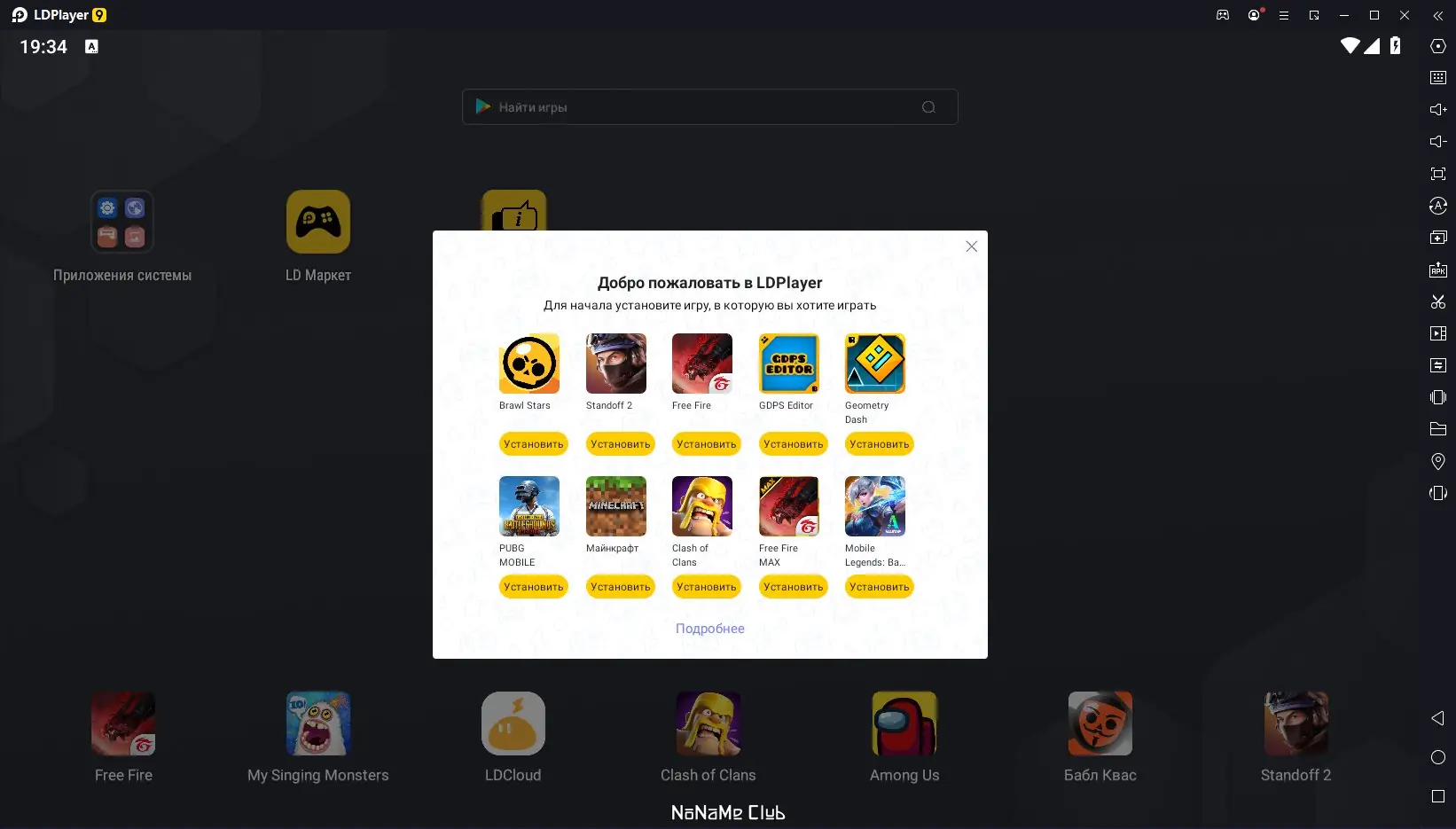Viewport: 1456px width, 829px height.
Task: Install Free Fire via its dialog Установить button
Action: [x=707, y=444]
